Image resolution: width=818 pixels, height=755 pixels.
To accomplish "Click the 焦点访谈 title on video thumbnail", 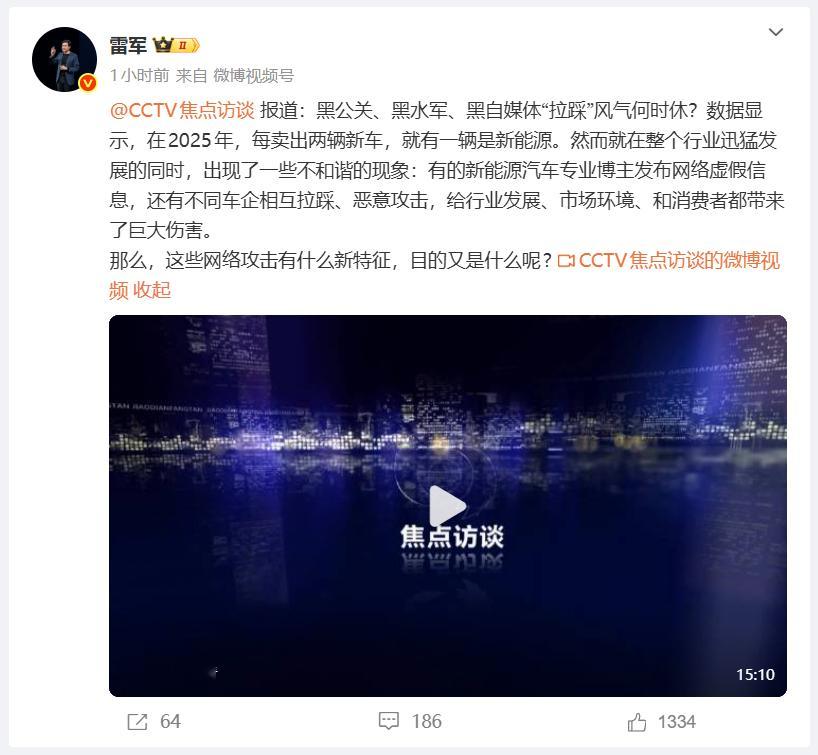I will pyautogui.click(x=452, y=537).
